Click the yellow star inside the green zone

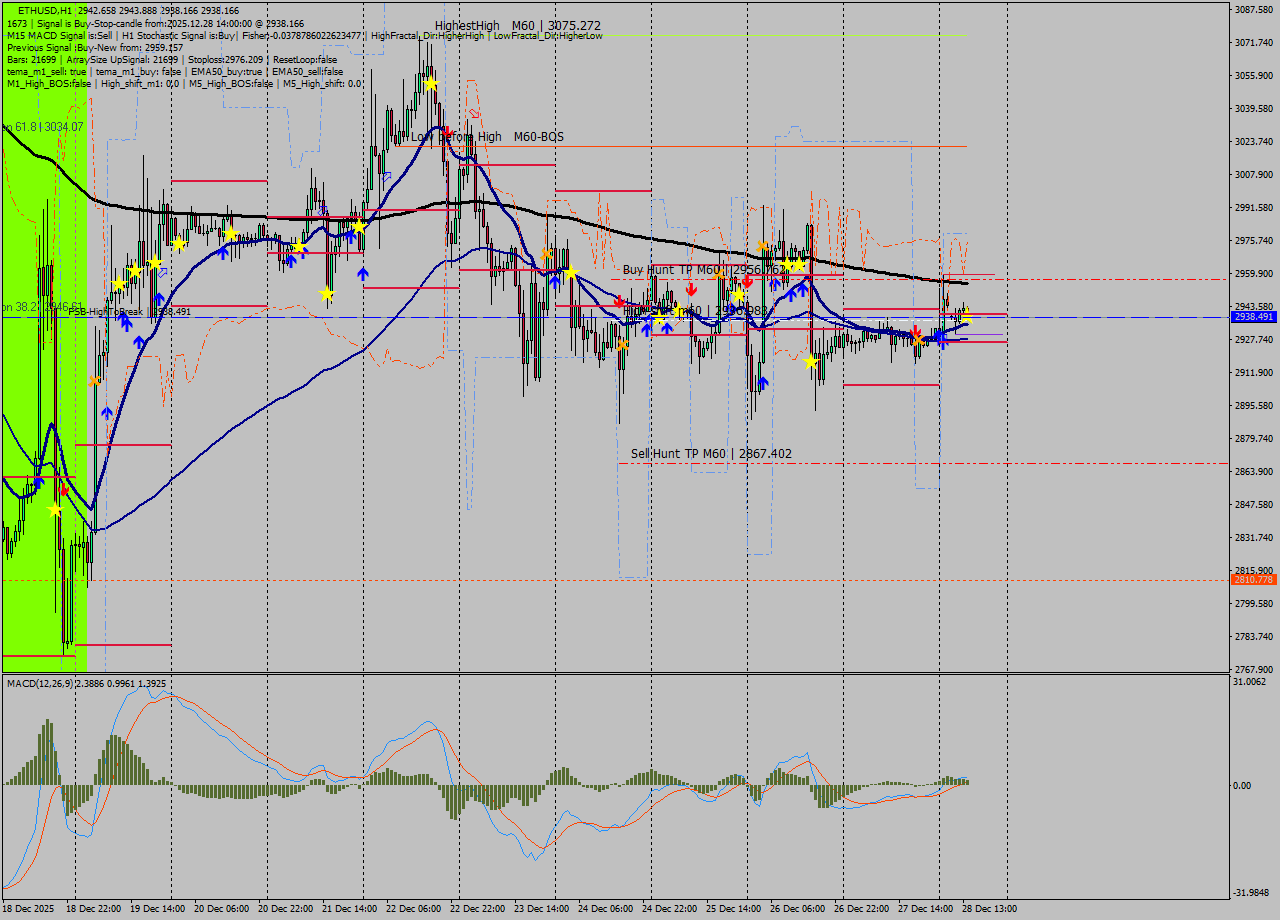(x=55, y=508)
